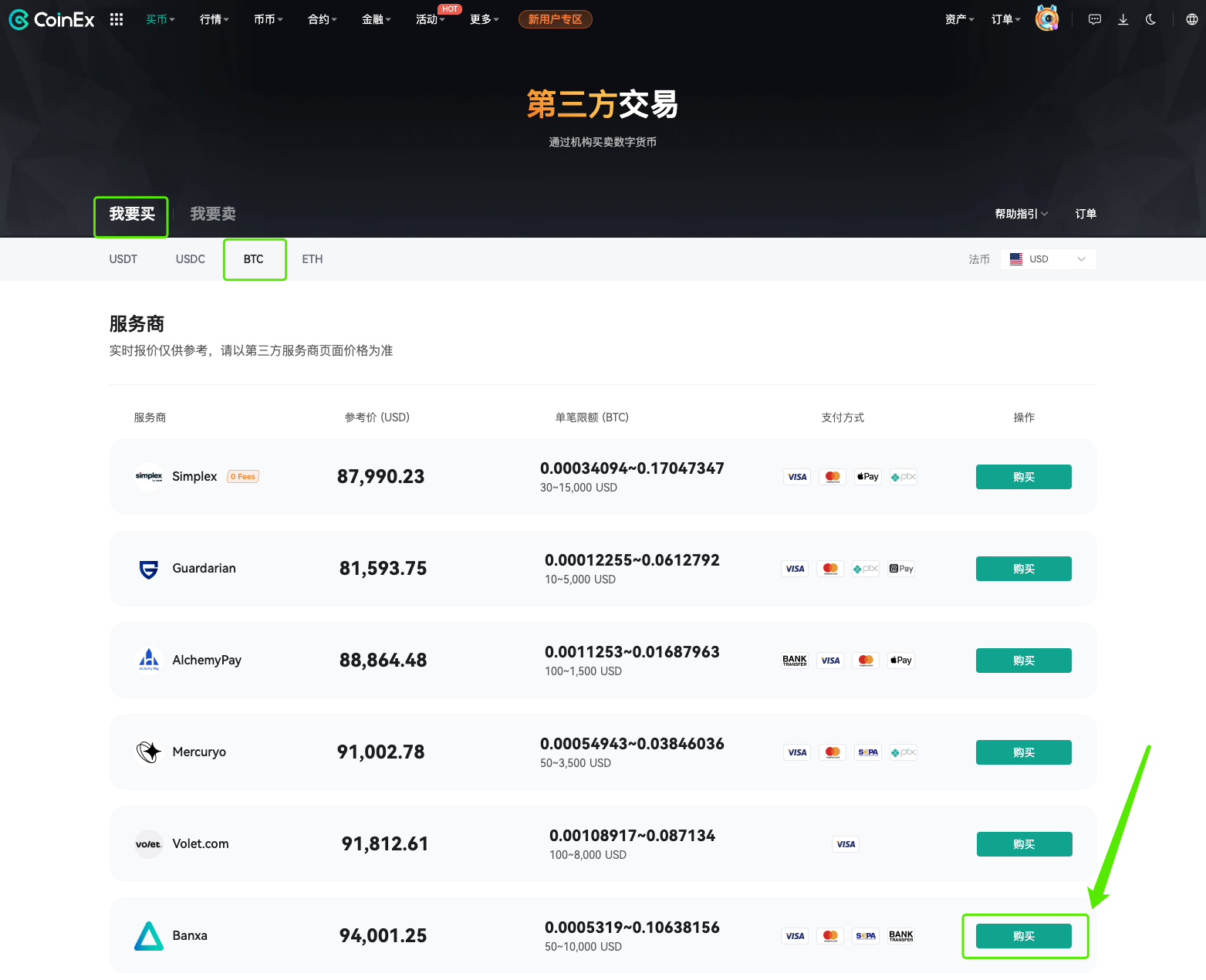Screen dimensions: 1206x980
Task: Click Visa icon in Guardarian row
Action: (795, 569)
